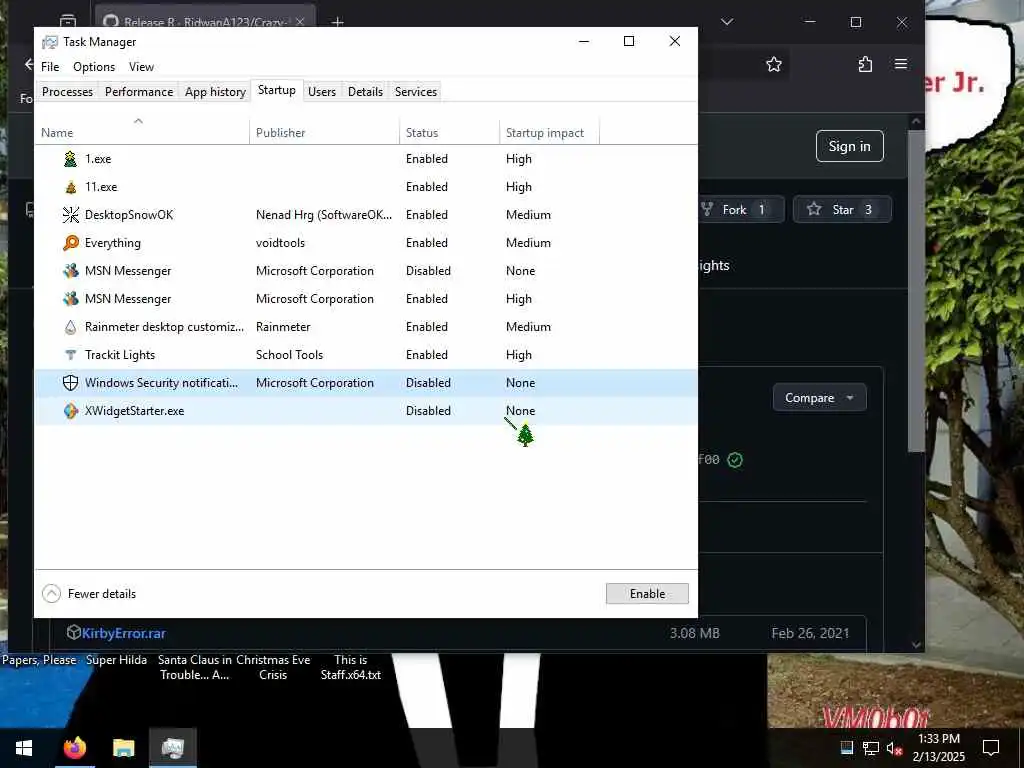The image size is (1024, 768).
Task: Open Firefox from the taskbar
Action: [x=74, y=748]
